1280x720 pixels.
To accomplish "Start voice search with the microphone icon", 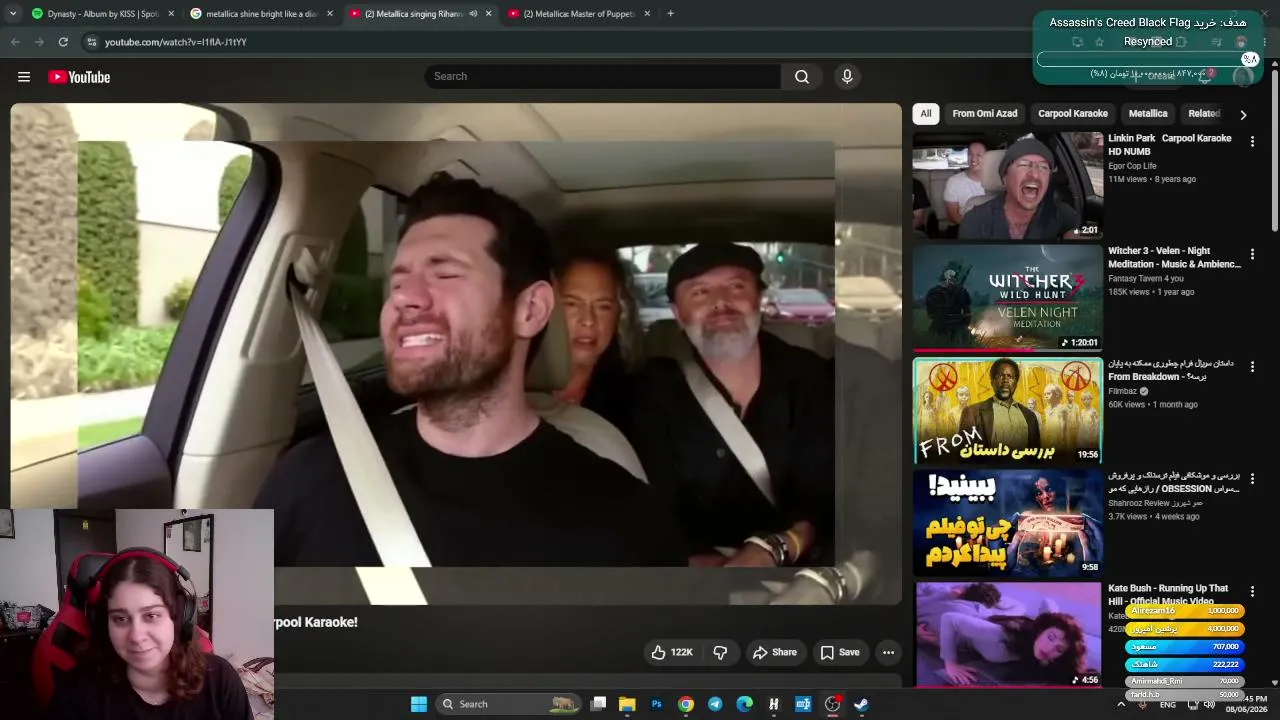I will click(847, 77).
